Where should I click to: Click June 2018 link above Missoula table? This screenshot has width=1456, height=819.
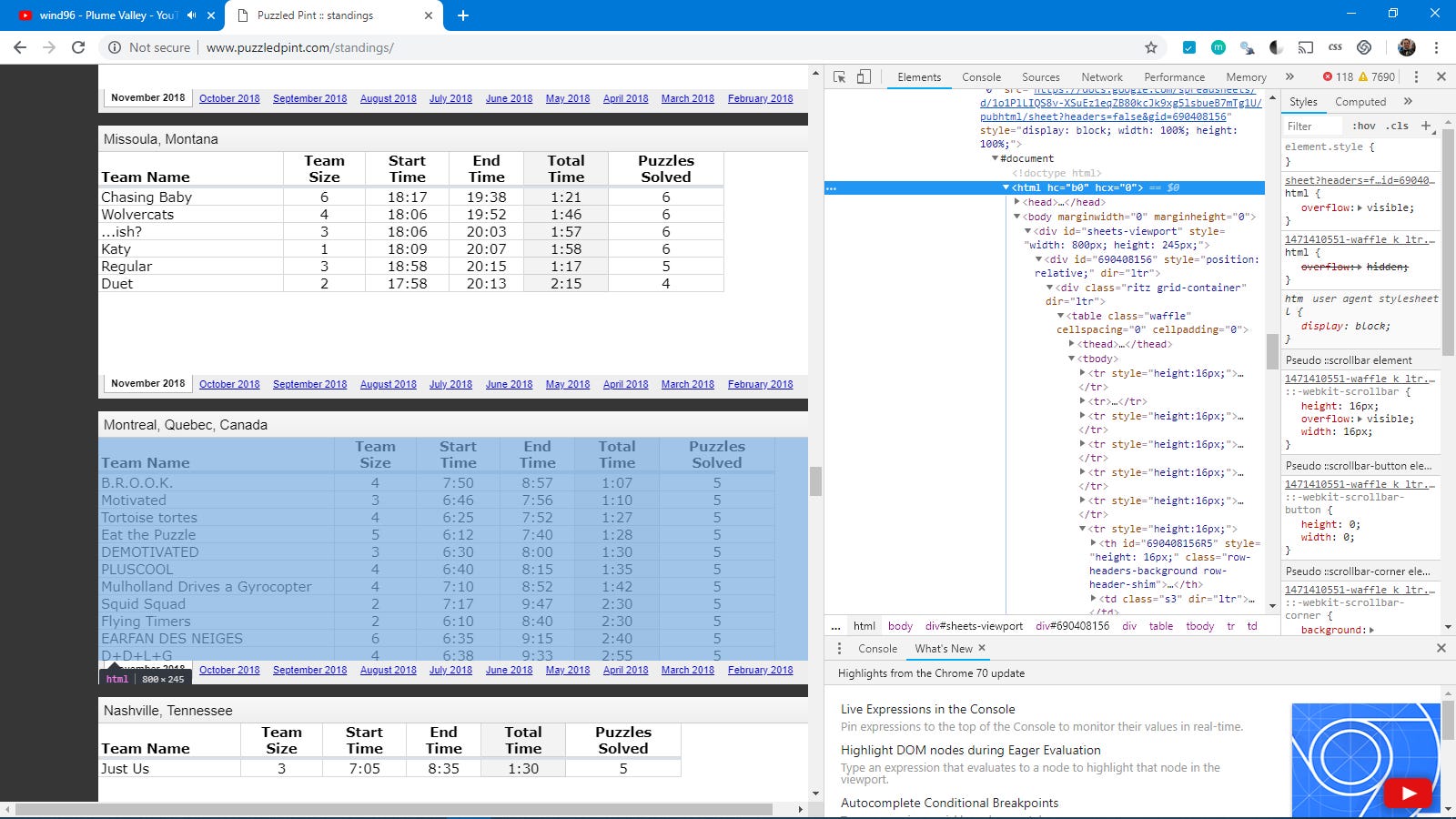tap(509, 98)
